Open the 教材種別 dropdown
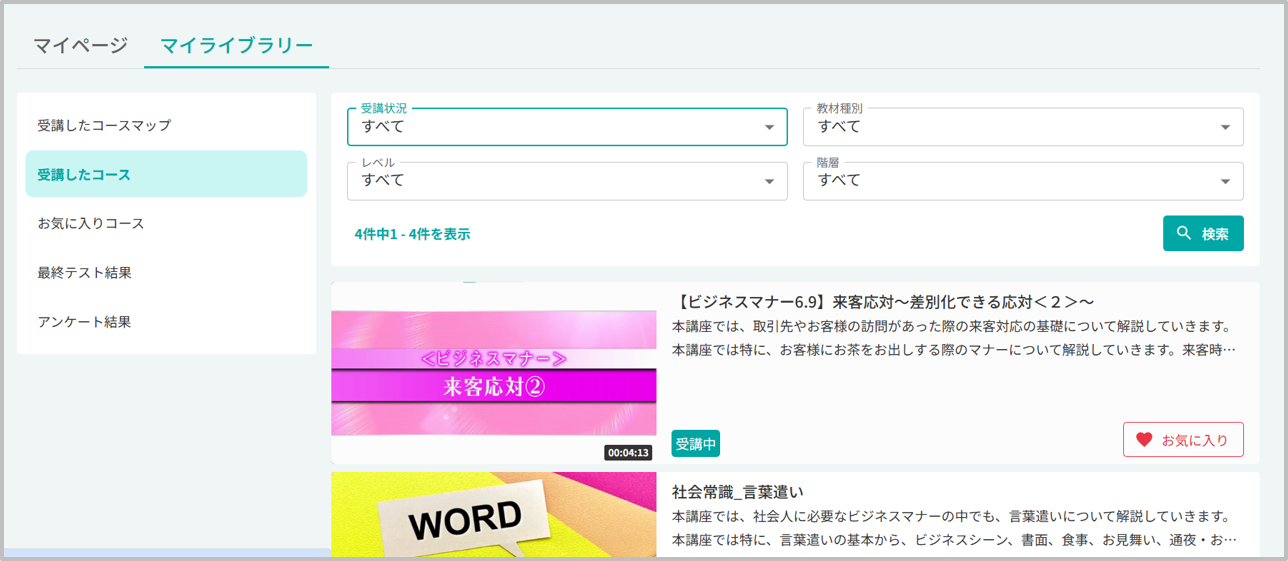 pyautogui.click(x=1023, y=127)
